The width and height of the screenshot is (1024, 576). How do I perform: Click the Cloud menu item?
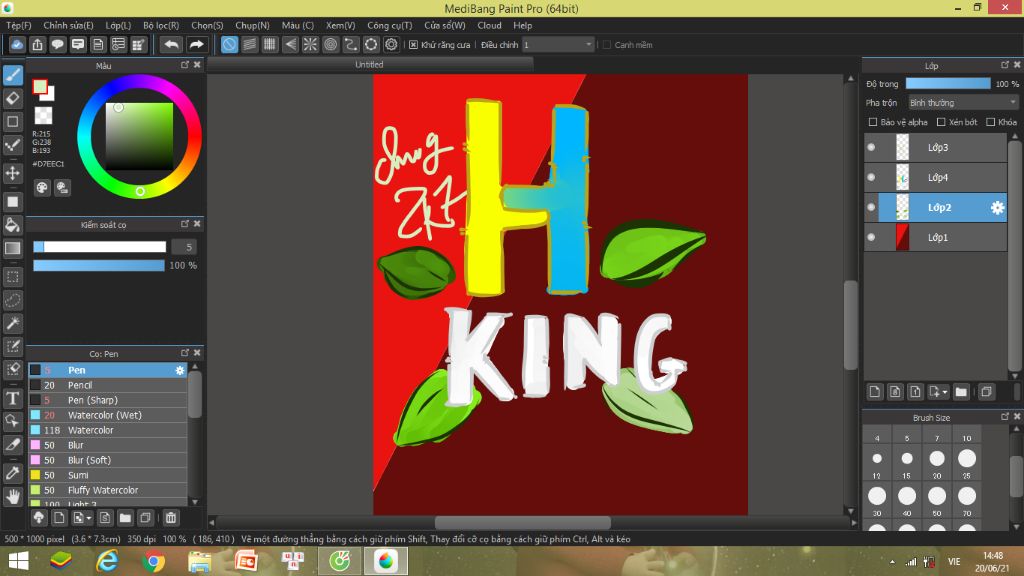tap(489, 25)
